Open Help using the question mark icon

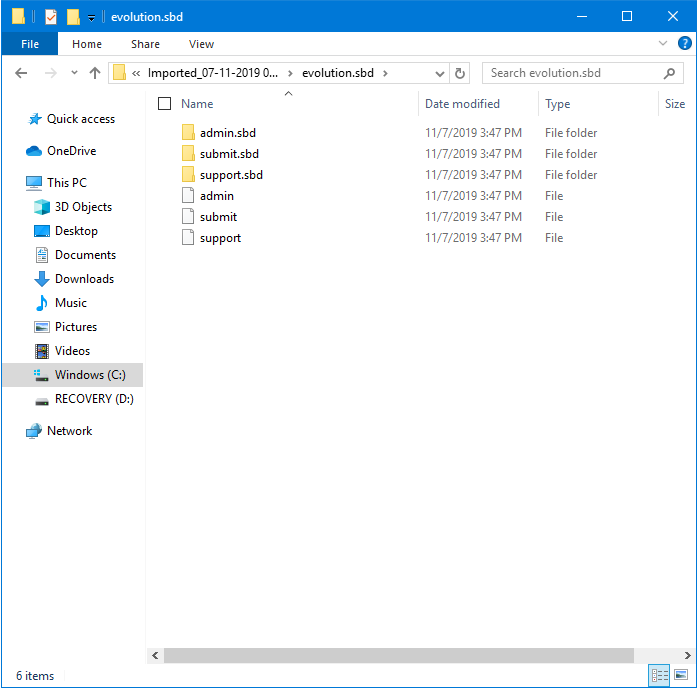684,43
